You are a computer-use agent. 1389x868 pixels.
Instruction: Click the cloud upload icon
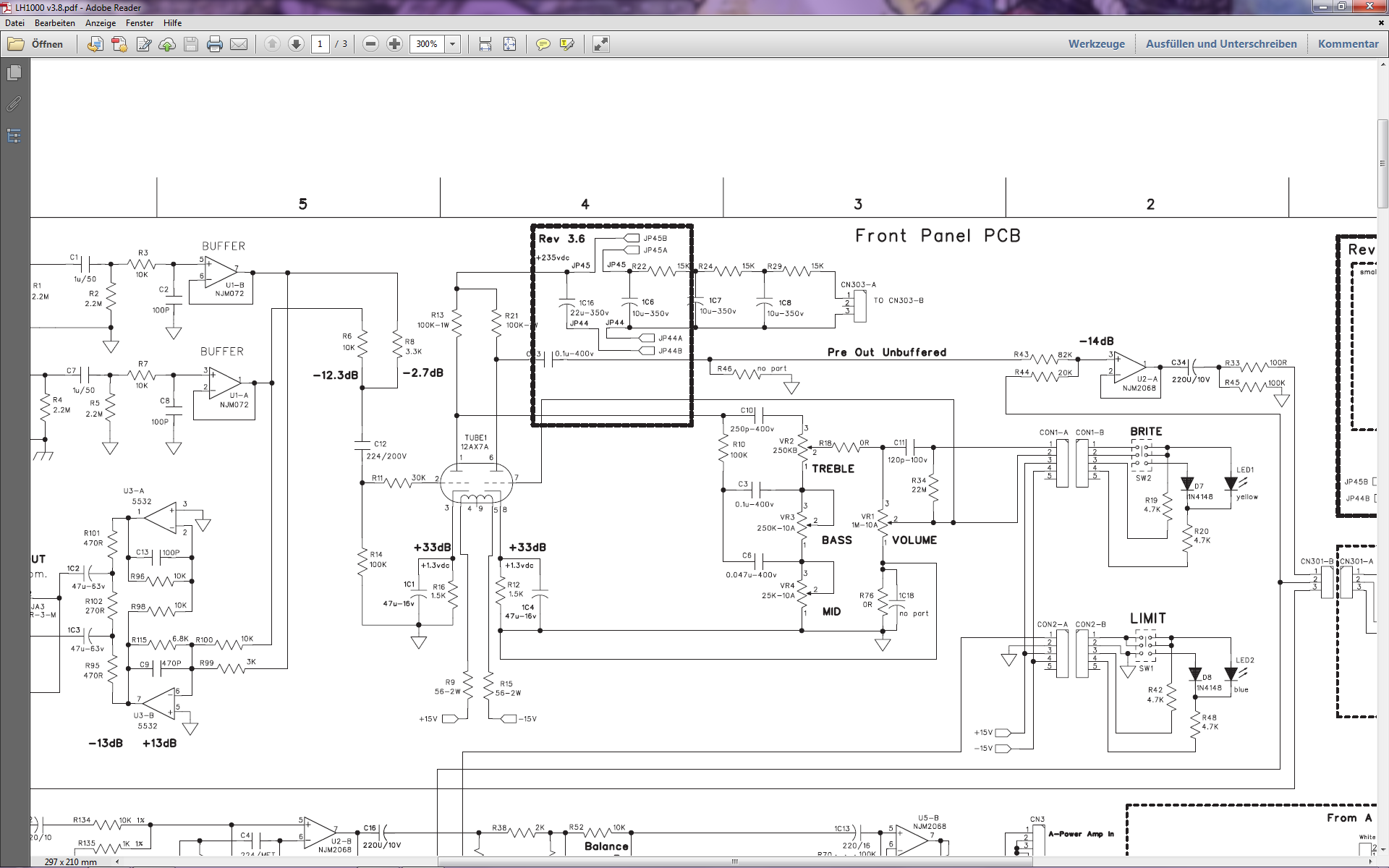tap(167, 44)
